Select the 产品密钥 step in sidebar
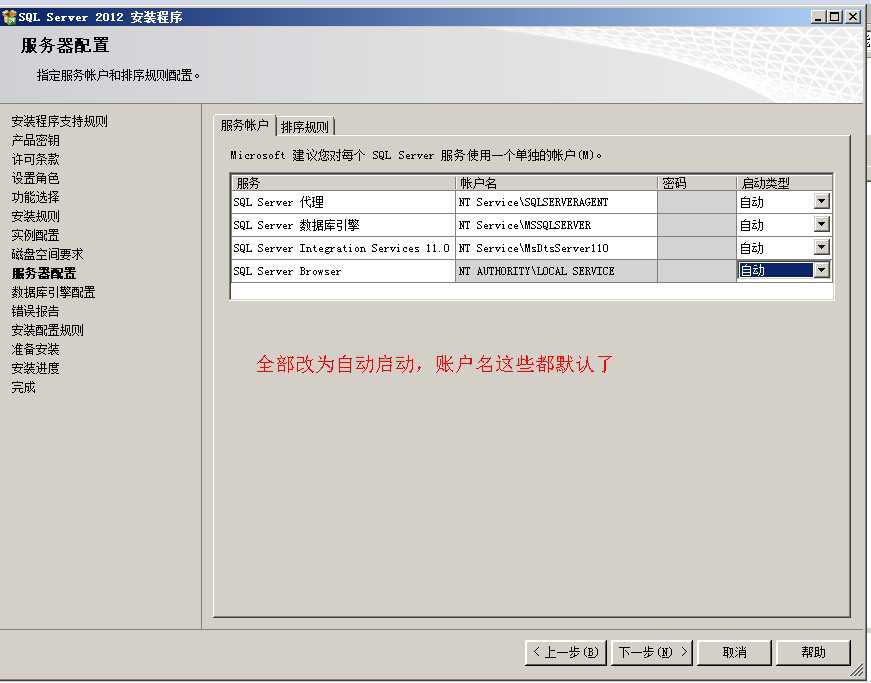Screen dimensions: 871x683 [36, 140]
